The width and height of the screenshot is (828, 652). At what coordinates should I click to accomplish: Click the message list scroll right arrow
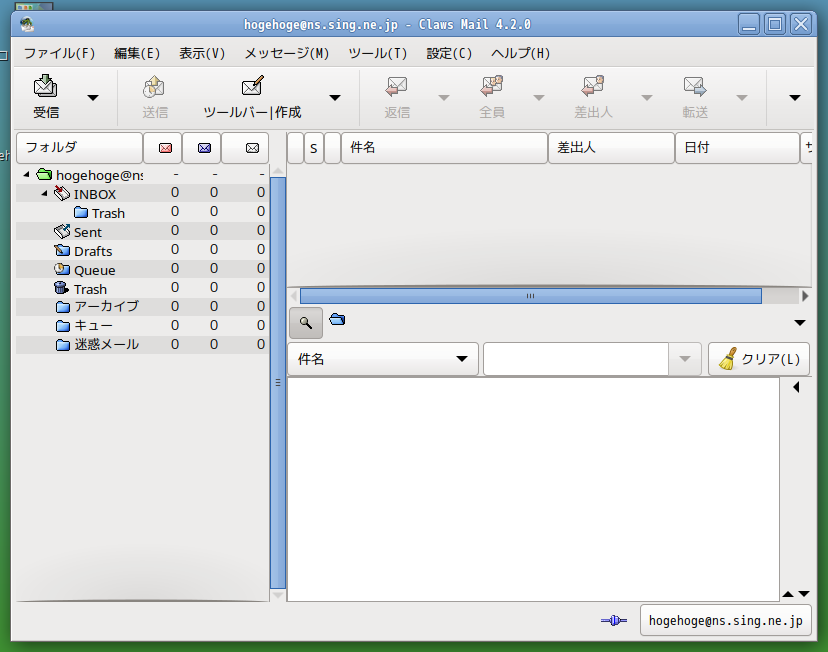point(805,296)
